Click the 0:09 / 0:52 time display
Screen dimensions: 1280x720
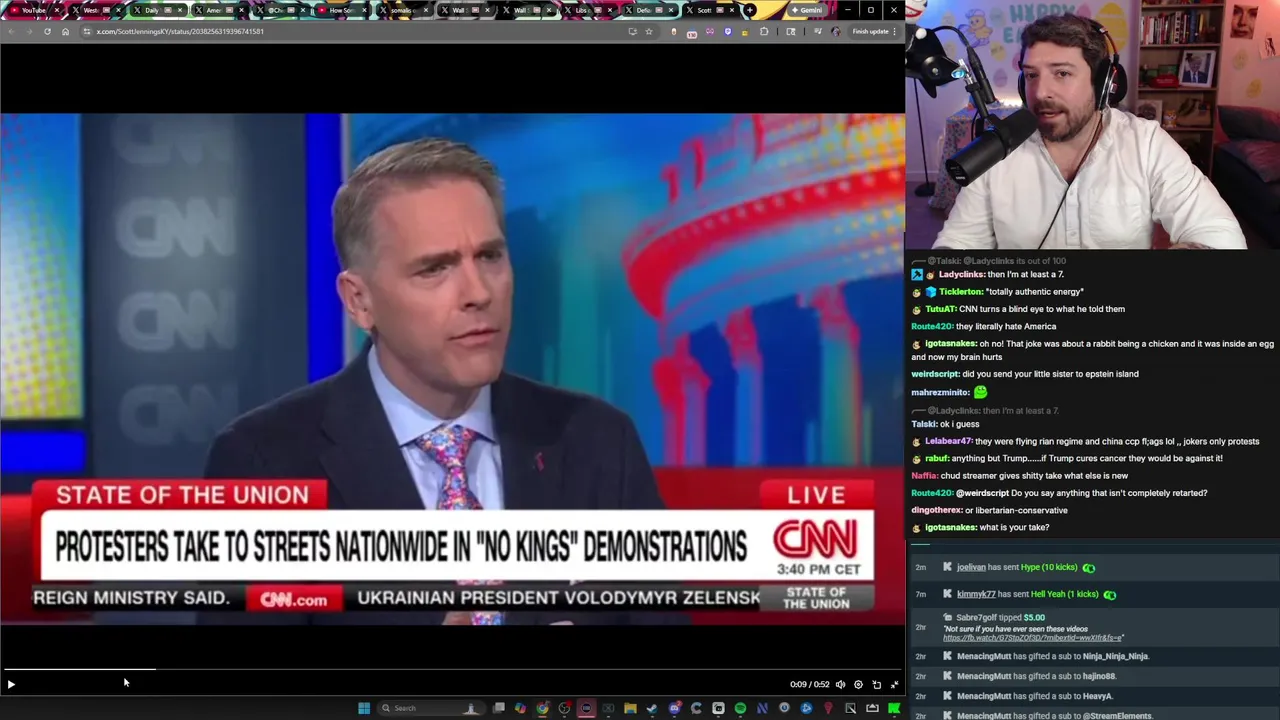coord(809,684)
